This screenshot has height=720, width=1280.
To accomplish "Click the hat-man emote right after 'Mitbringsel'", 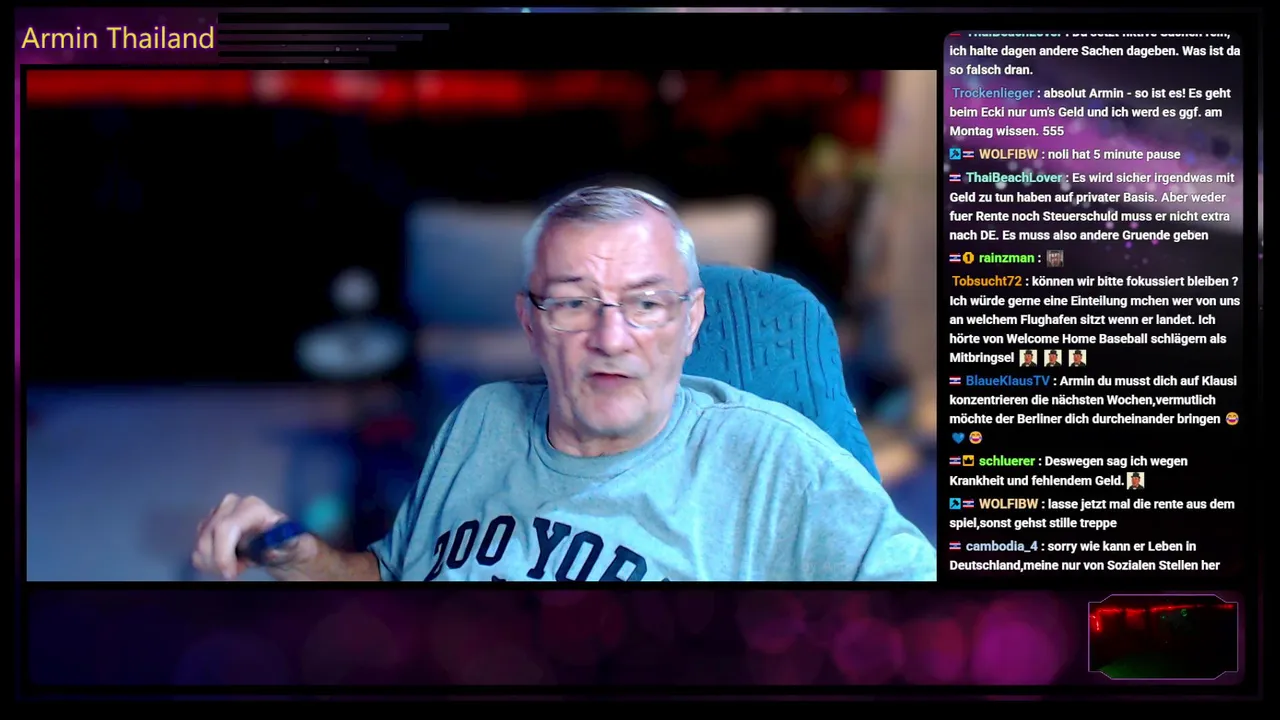I will click(x=1028, y=358).
